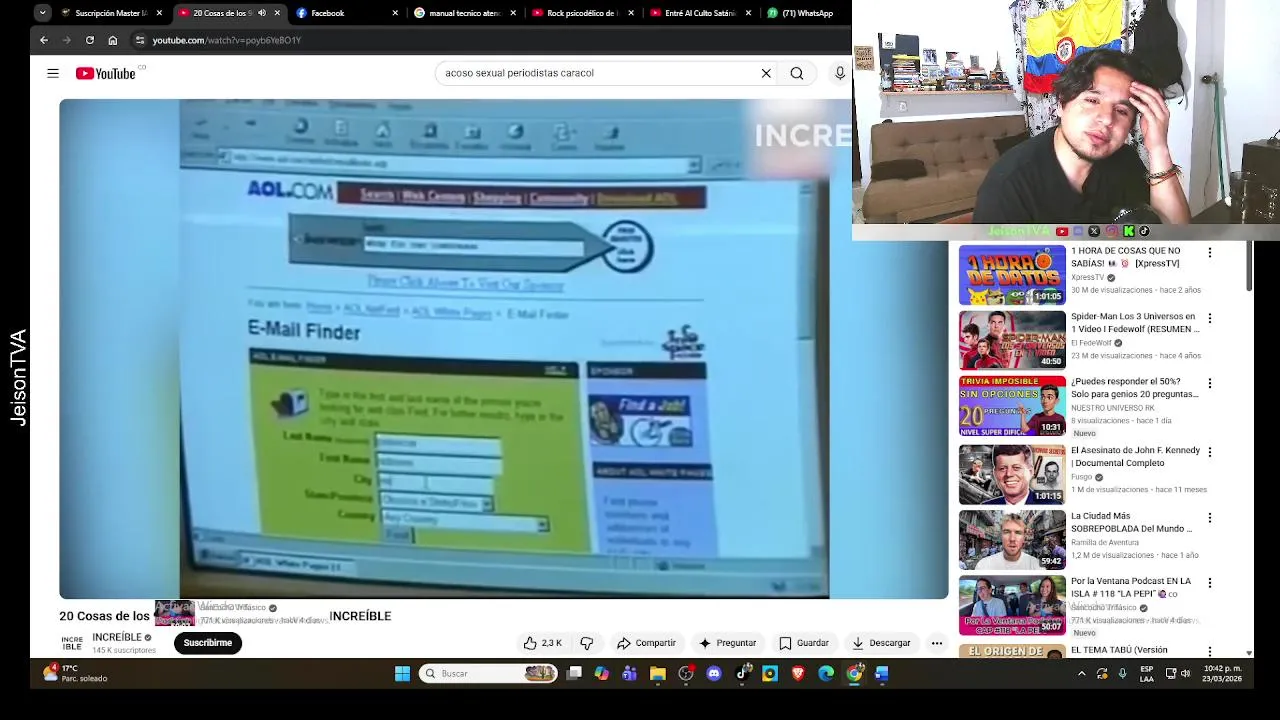Click the browser address bar URL

226,40
